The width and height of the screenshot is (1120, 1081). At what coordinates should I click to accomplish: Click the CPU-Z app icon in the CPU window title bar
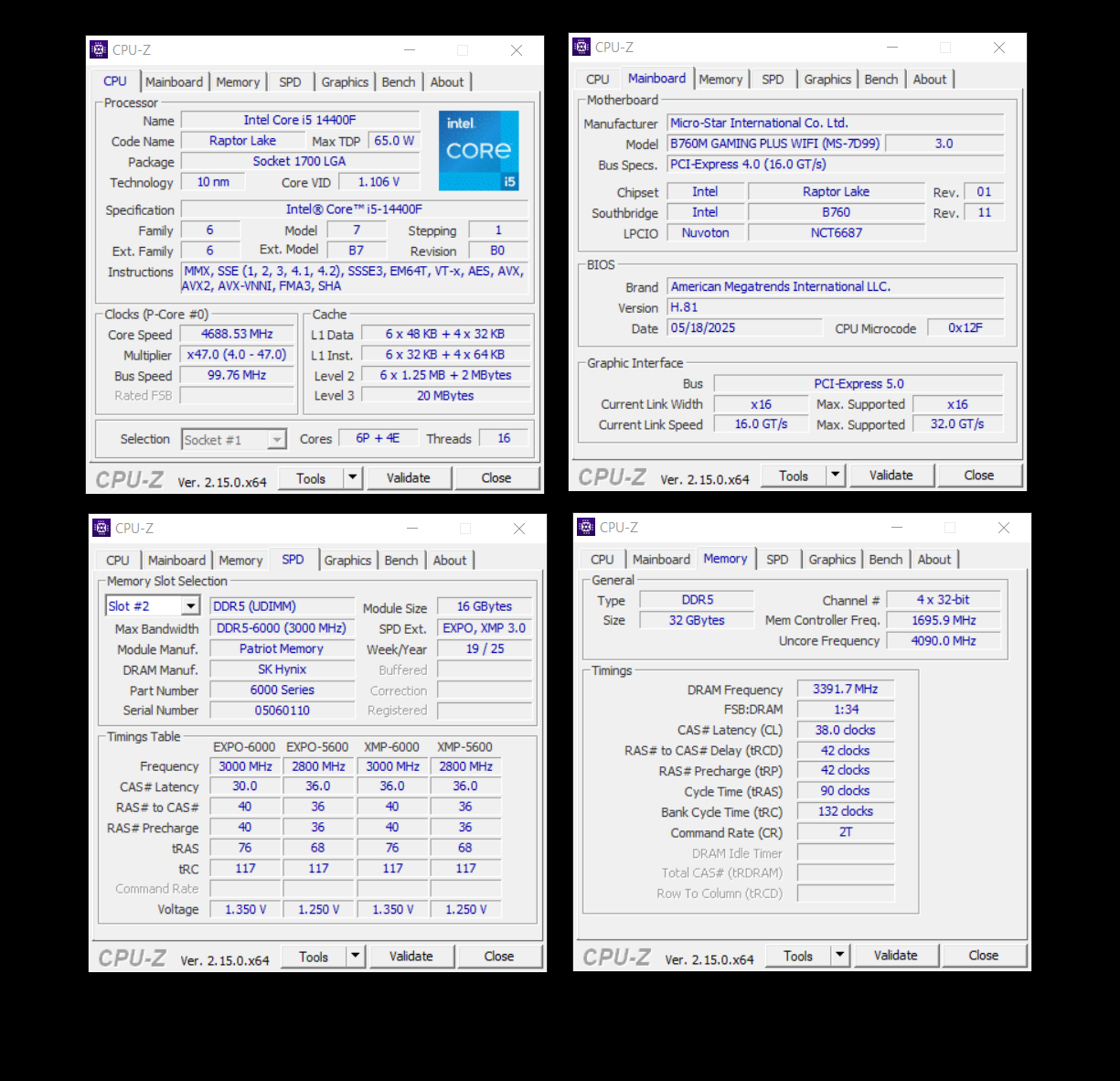tap(99, 50)
